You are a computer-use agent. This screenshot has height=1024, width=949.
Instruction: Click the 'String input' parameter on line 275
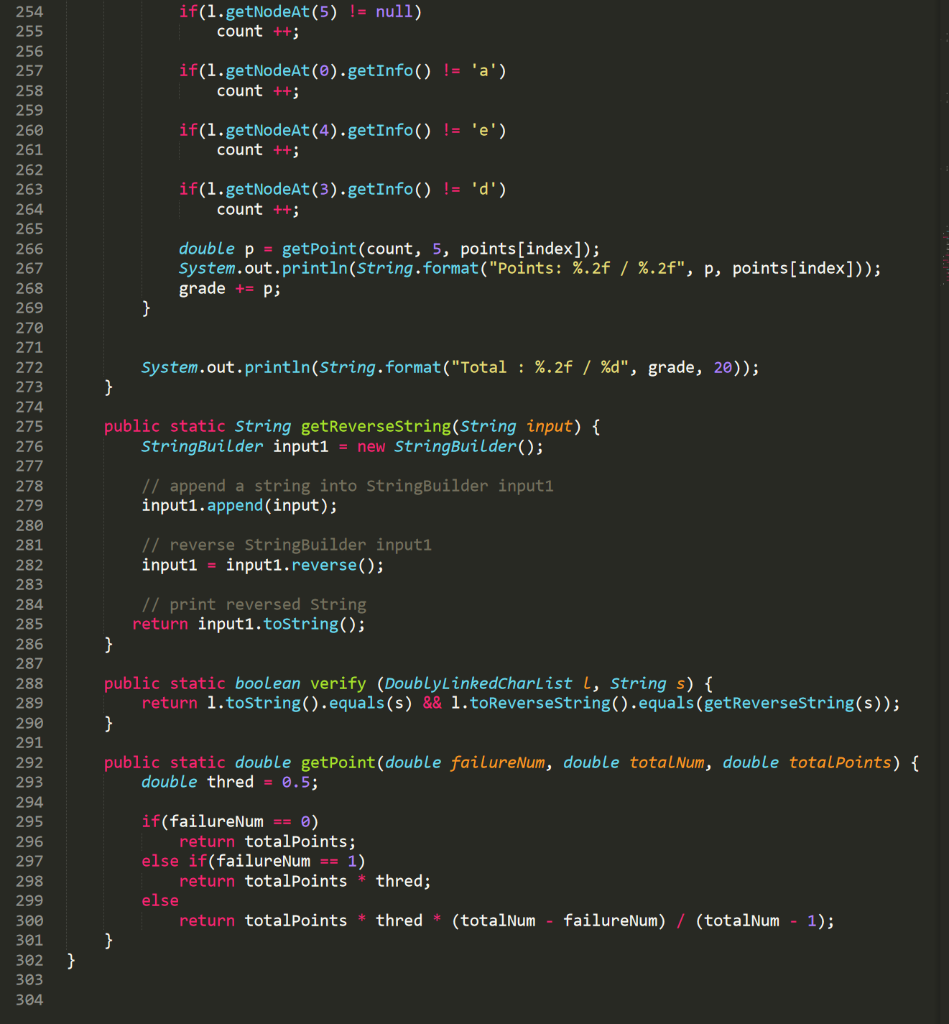pyautogui.click(x=516, y=426)
